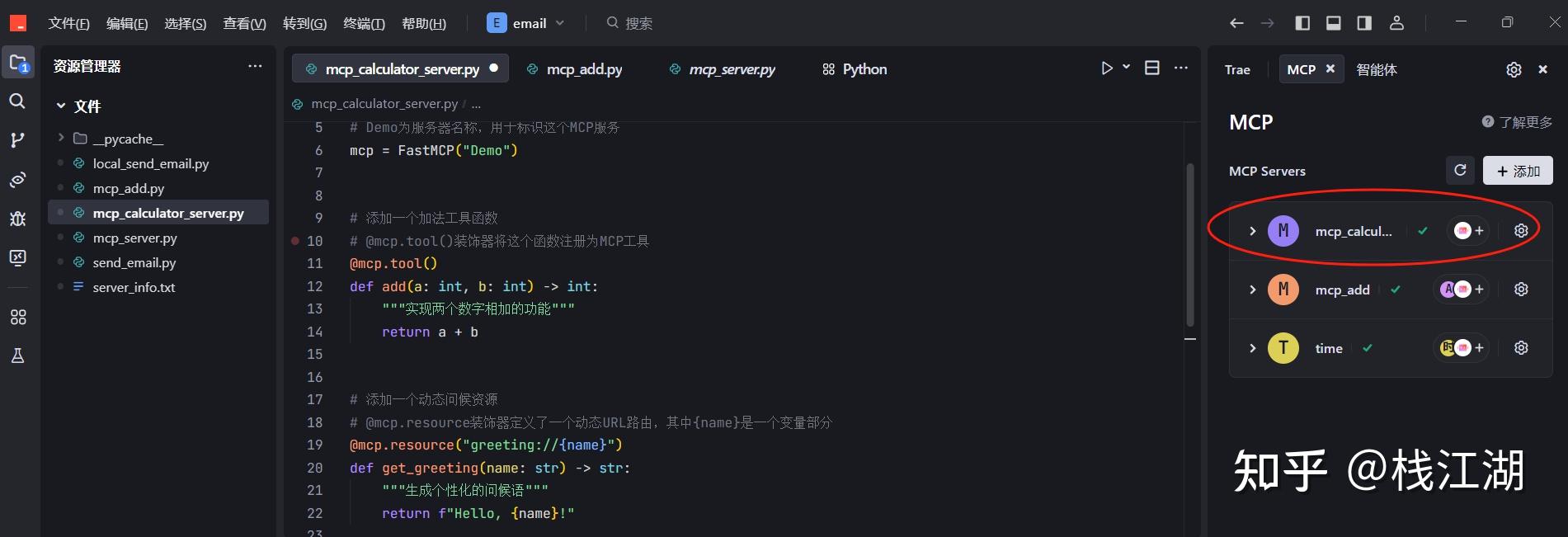This screenshot has height=537, width=1568.
Task: Toggle the left sidebar layout icon
Action: pyautogui.click(x=1302, y=23)
